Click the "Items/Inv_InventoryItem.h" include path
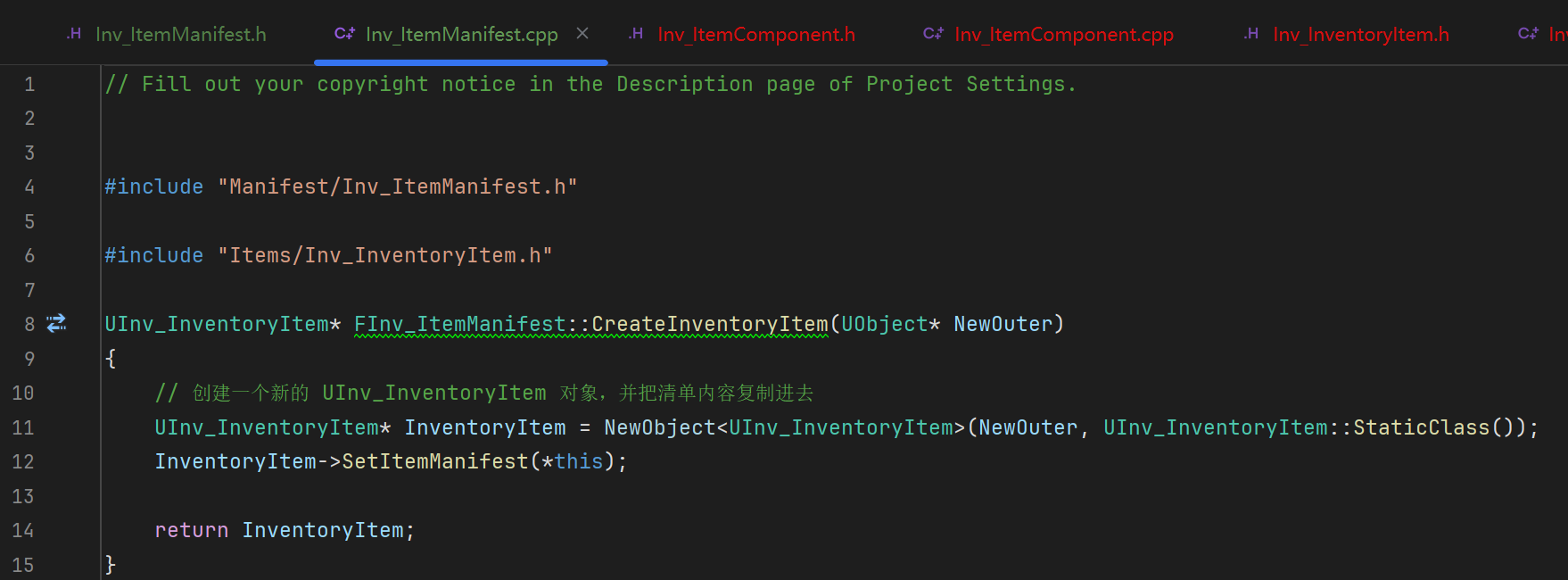The width and height of the screenshot is (1568, 580). tap(385, 255)
